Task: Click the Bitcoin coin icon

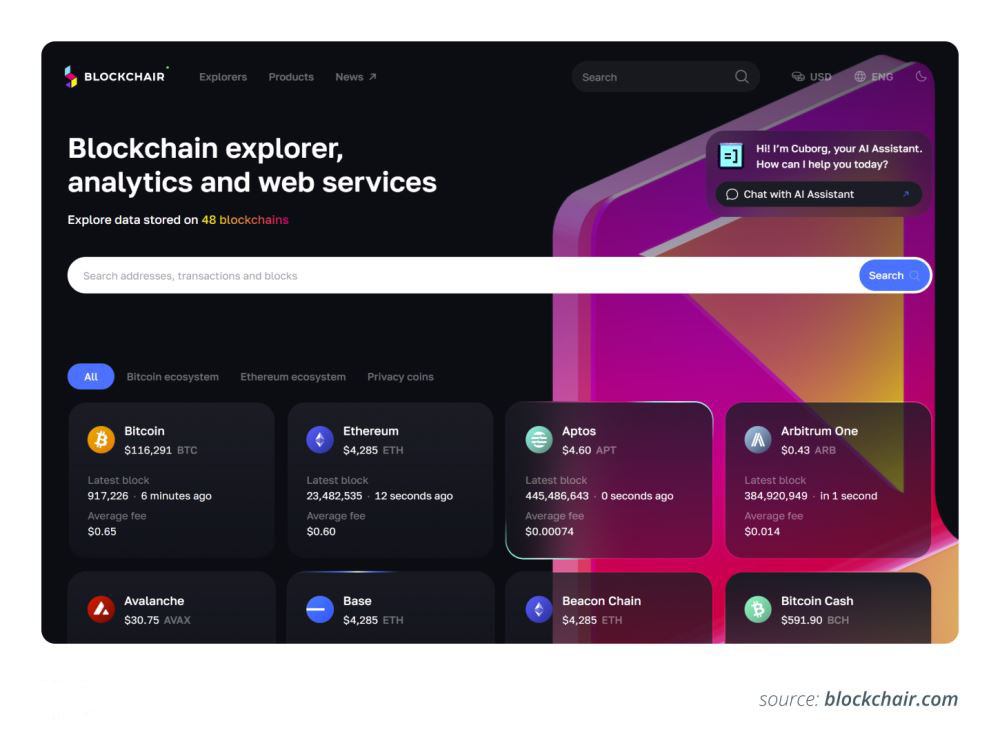Action: (x=99, y=439)
